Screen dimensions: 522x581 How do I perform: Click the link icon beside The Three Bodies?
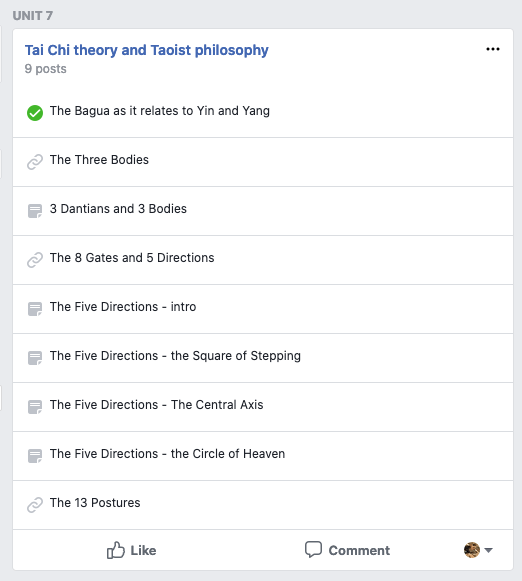click(x=35, y=162)
